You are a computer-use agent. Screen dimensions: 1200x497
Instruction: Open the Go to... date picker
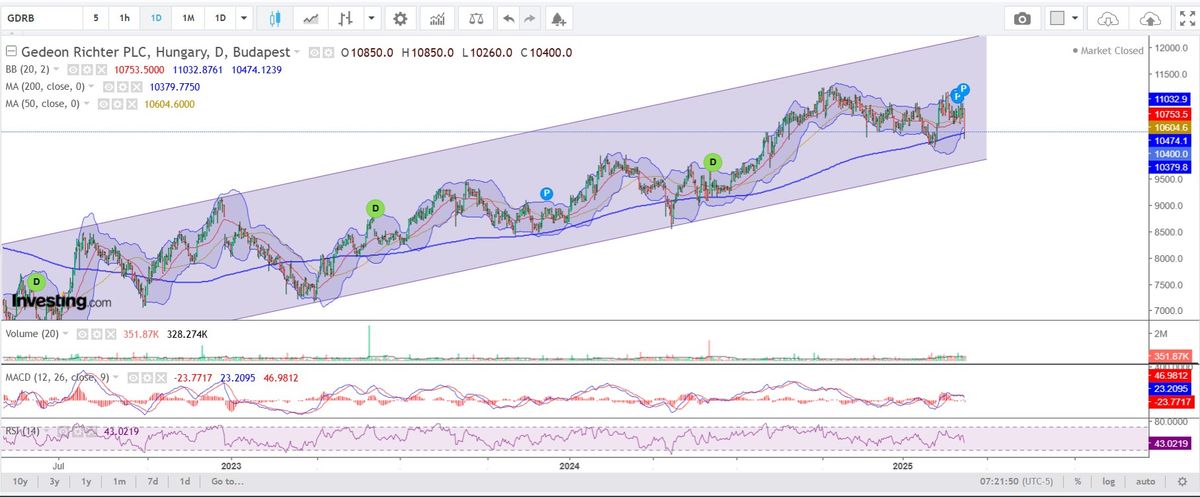point(227,481)
